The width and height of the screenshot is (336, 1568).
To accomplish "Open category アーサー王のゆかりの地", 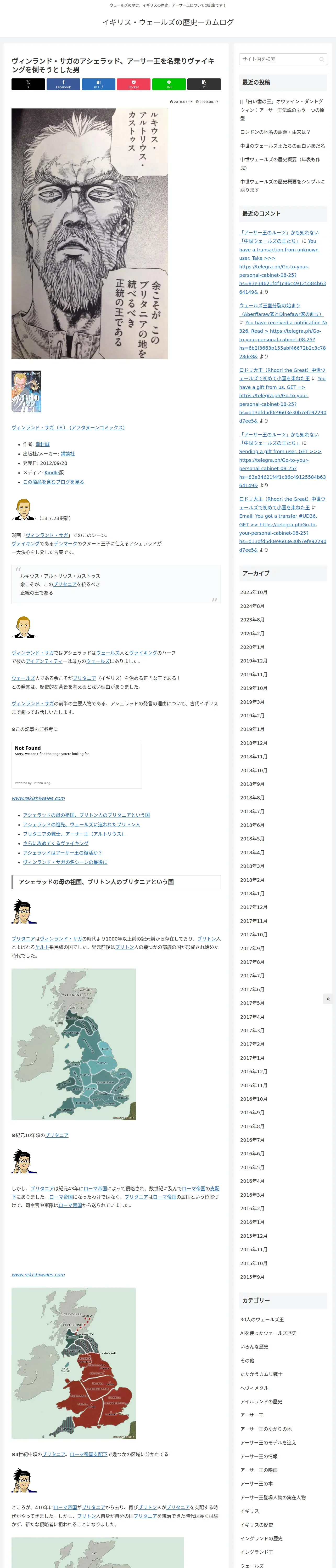I will pyautogui.click(x=266, y=1429).
